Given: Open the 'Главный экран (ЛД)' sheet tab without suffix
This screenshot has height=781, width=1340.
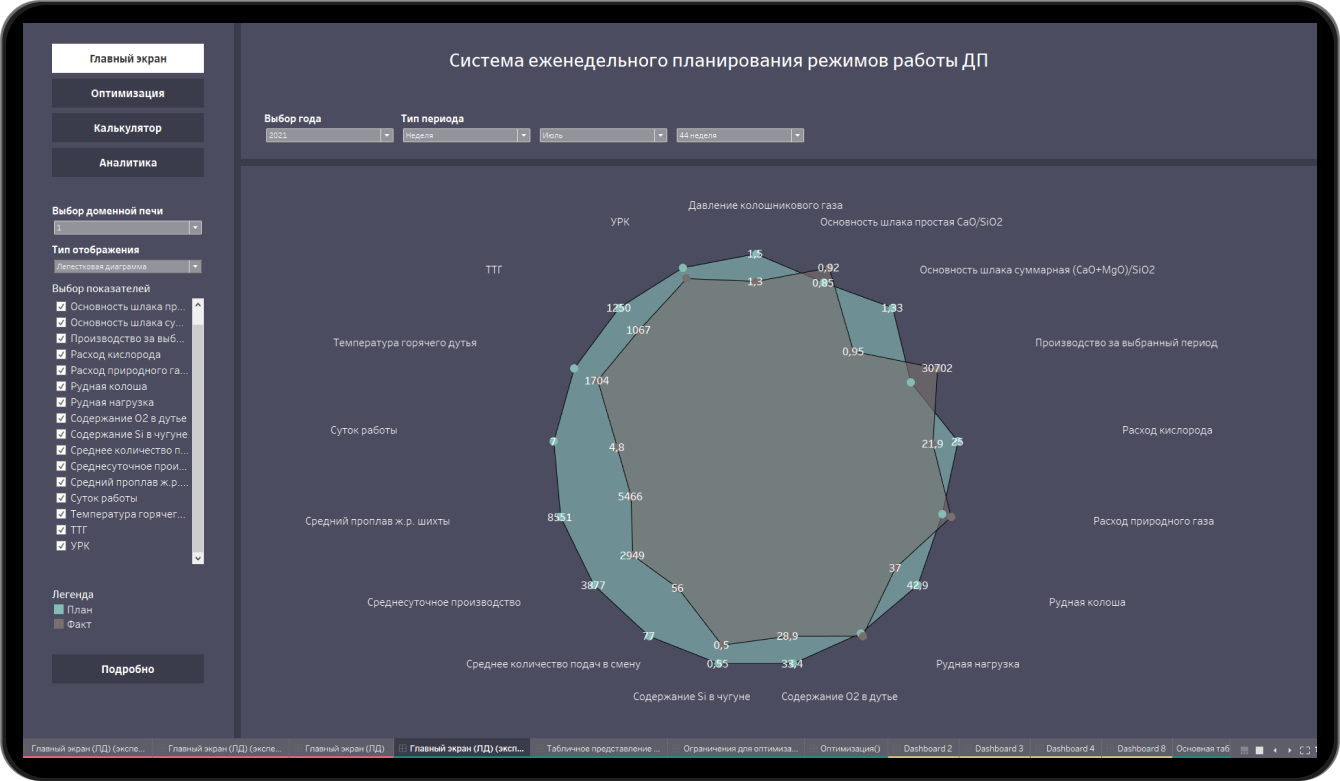Looking at the screenshot, I should click(345, 748).
